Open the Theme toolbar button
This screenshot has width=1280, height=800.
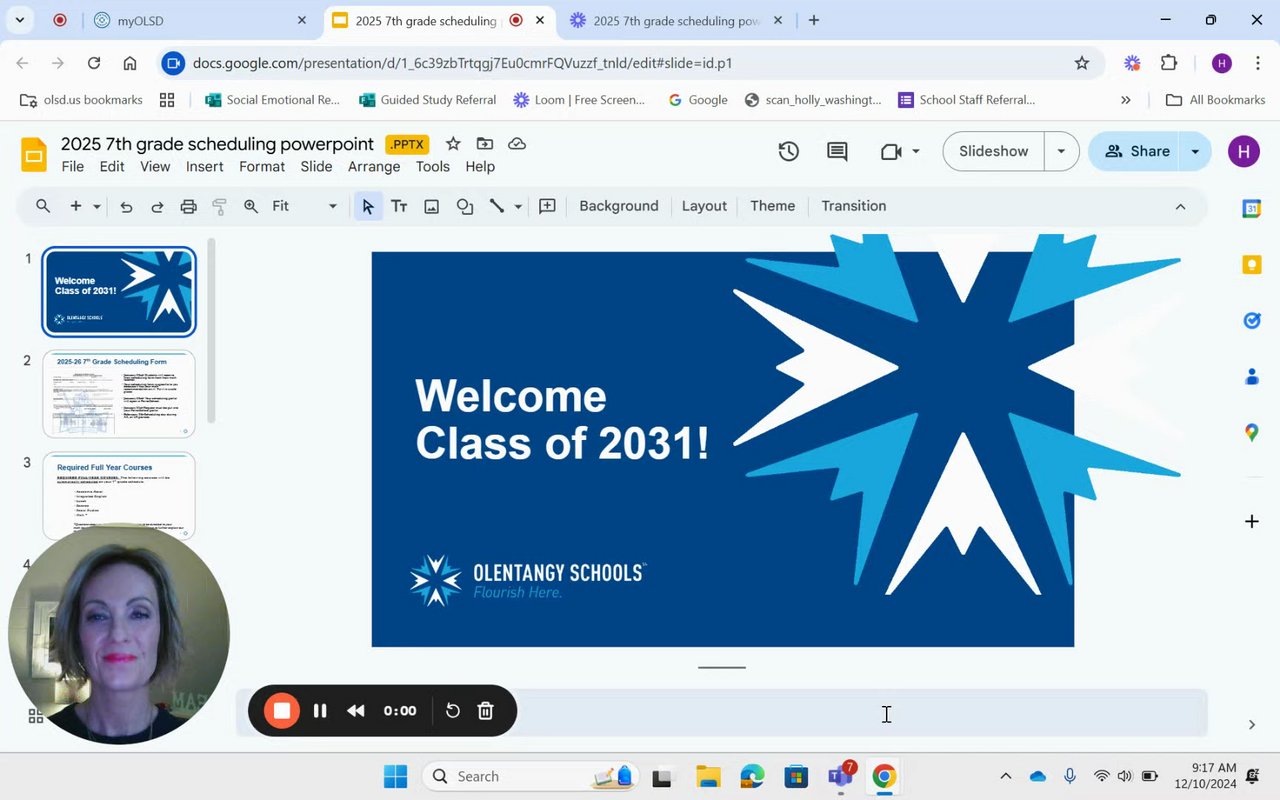click(x=773, y=206)
